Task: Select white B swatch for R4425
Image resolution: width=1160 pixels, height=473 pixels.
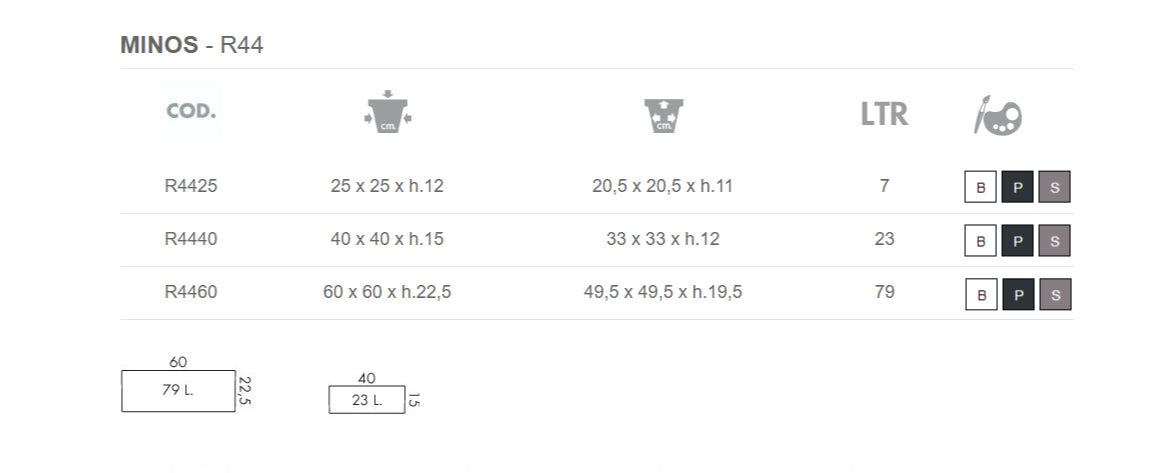Action: tap(980, 187)
